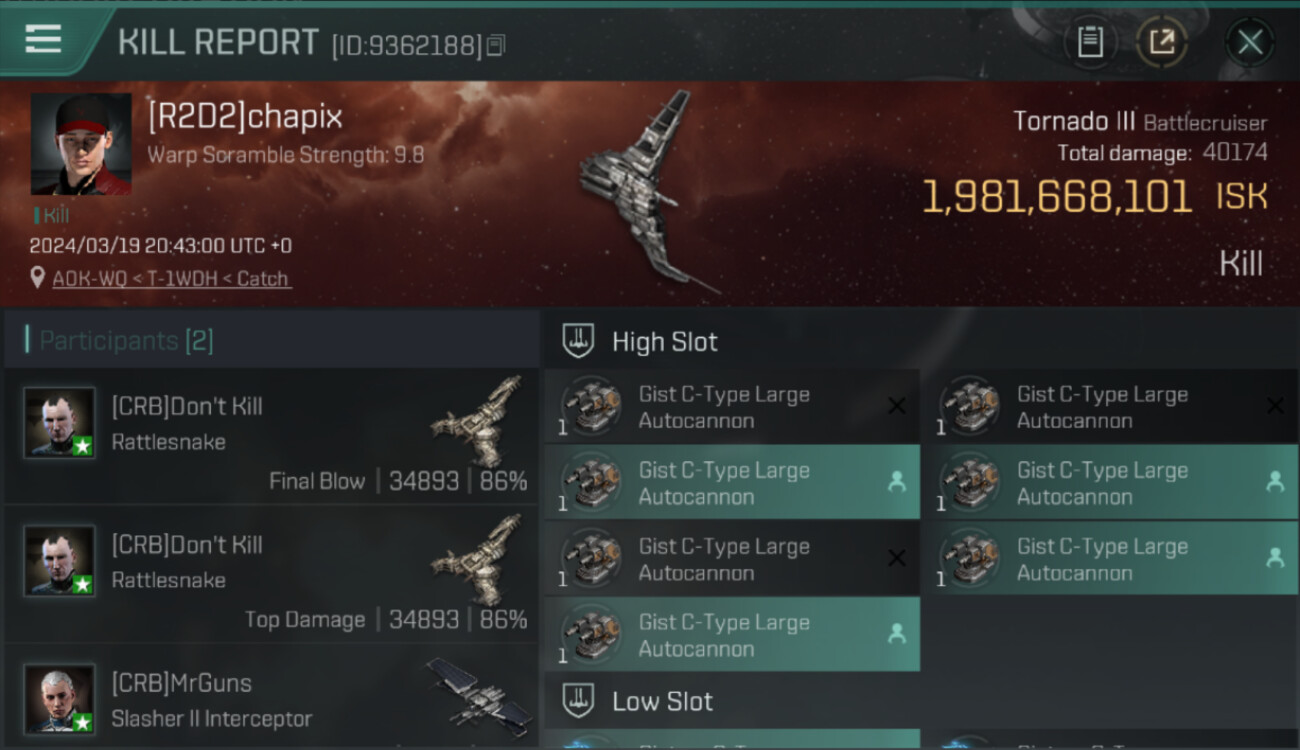Viewport: 1300px width, 750px height.
Task: Click the location pin icon
Action: pos(38,278)
